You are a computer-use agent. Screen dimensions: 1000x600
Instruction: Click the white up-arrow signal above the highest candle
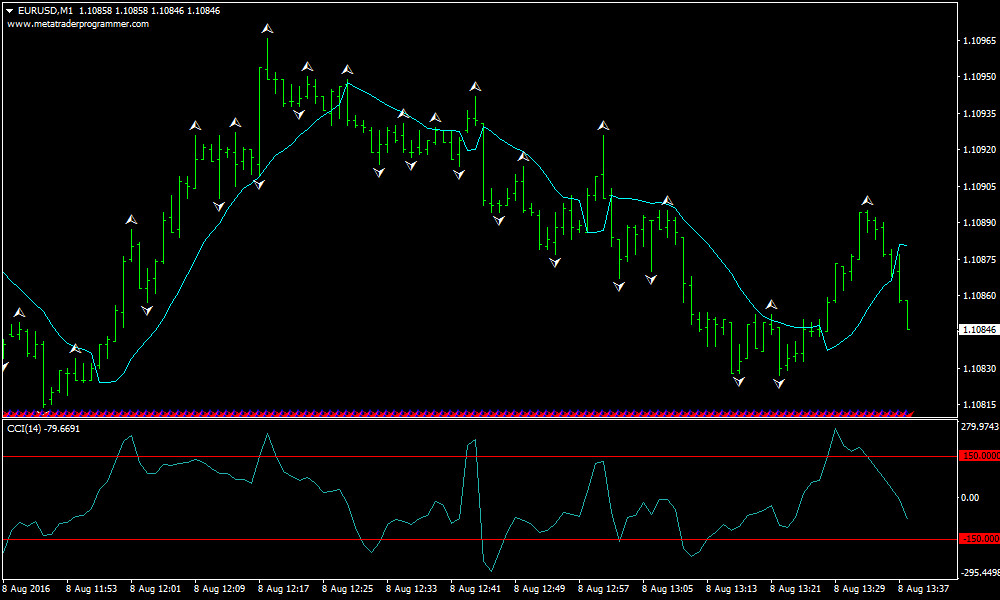coord(266,29)
